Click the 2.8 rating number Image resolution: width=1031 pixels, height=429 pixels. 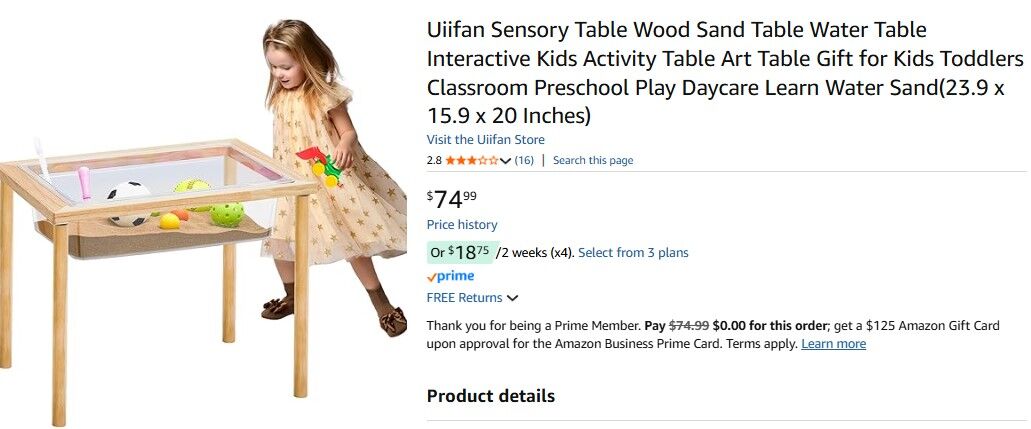[x=434, y=160]
